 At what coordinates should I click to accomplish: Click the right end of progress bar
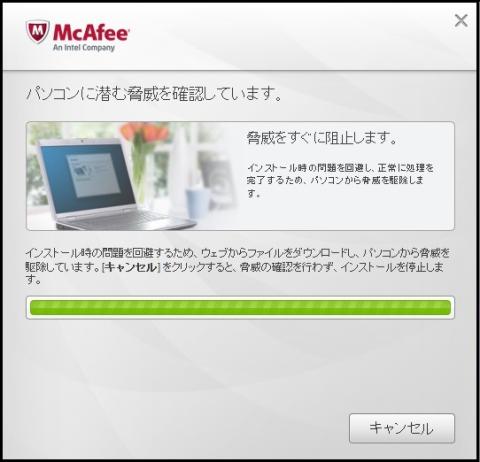tap(445, 307)
